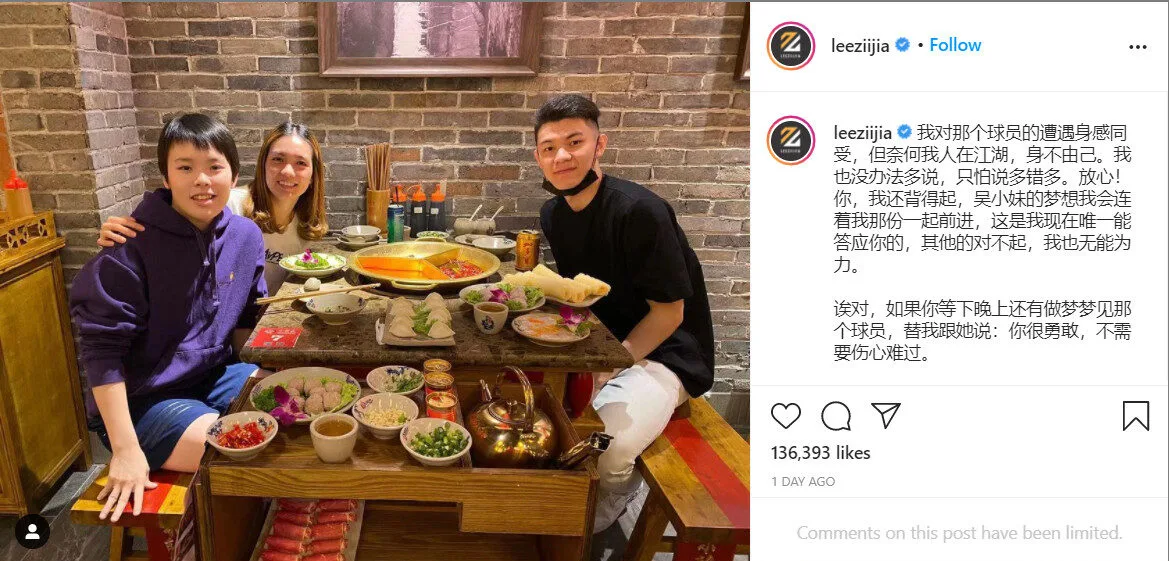1169x561 pixels.
Task: Click the 'Comments on this post have been limited' notice
Action: point(960,533)
